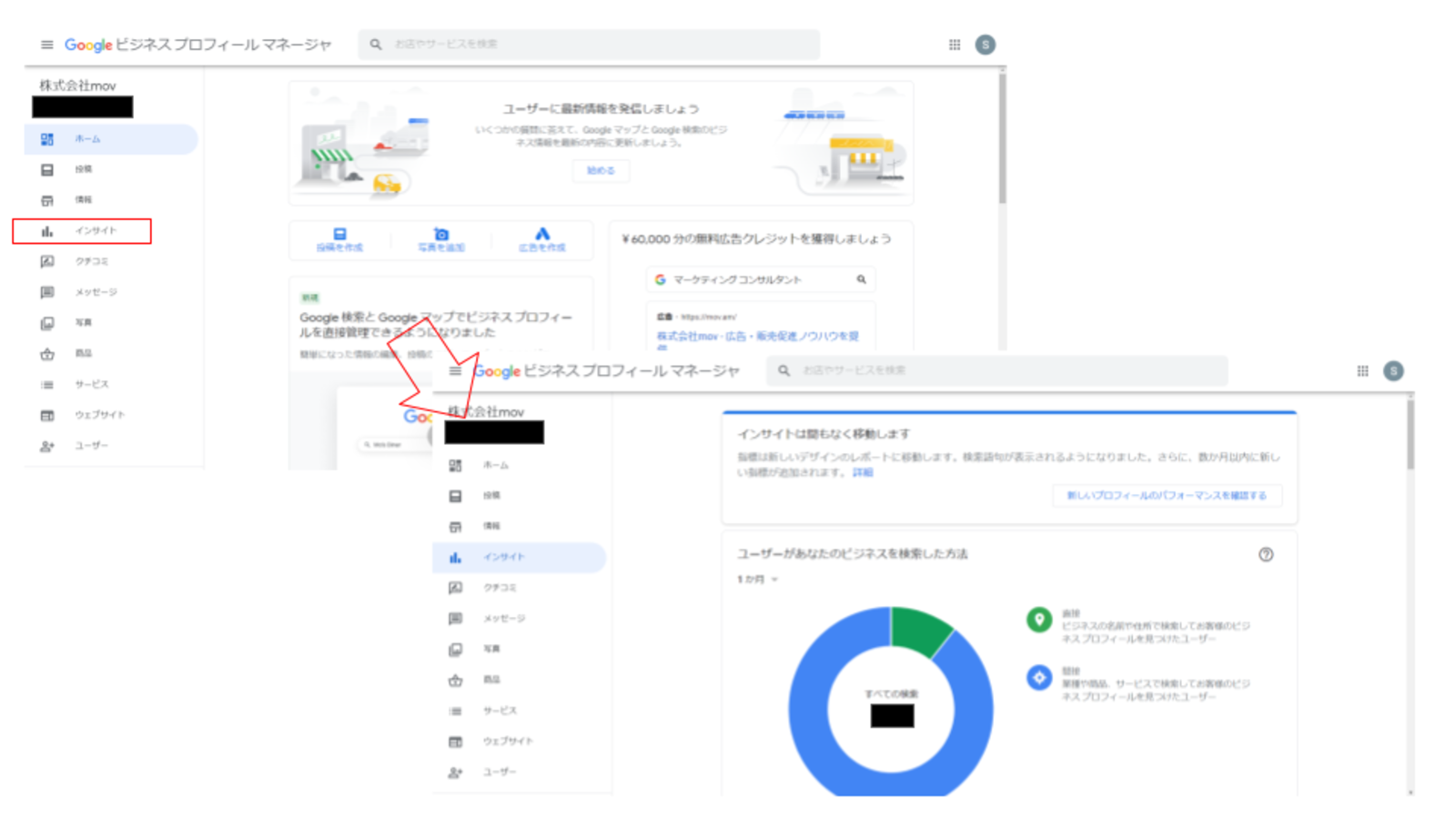Click green segment of the donut chart

919,631
